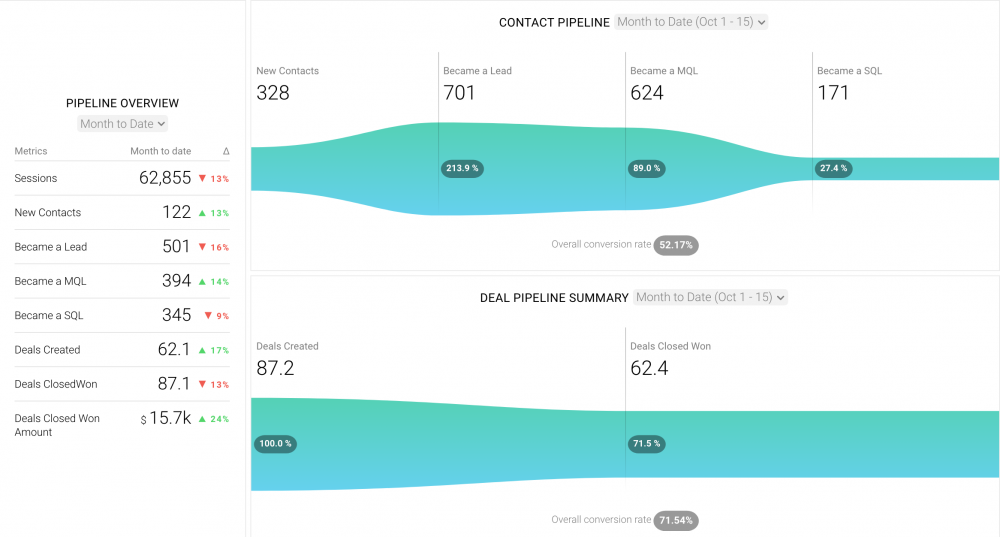Select the Deals Closed Won Amount metric row

click(x=57, y=425)
